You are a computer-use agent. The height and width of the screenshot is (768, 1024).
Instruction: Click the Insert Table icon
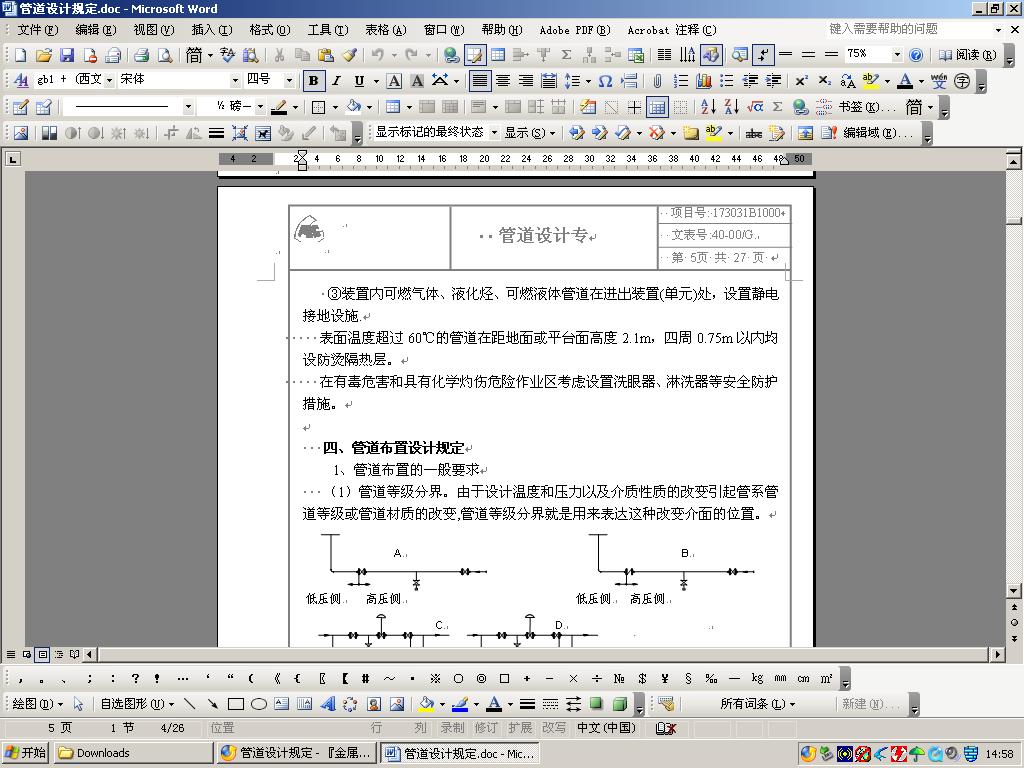click(x=498, y=56)
